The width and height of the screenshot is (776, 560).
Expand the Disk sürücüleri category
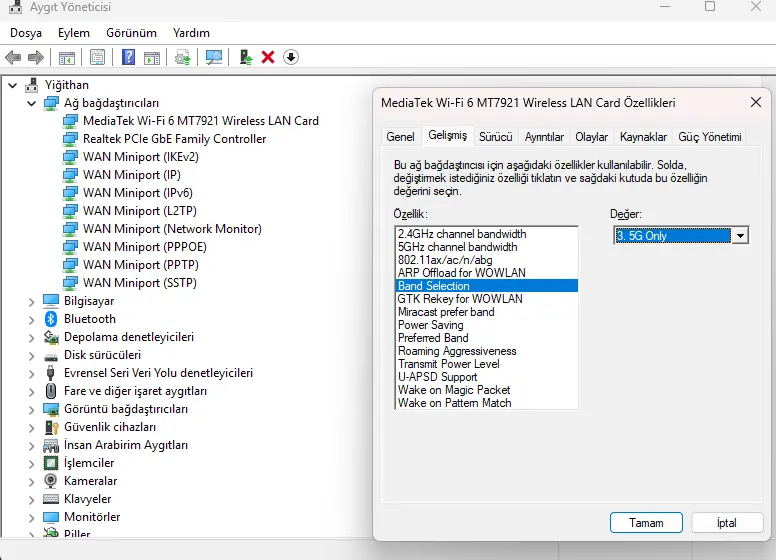point(32,356)
